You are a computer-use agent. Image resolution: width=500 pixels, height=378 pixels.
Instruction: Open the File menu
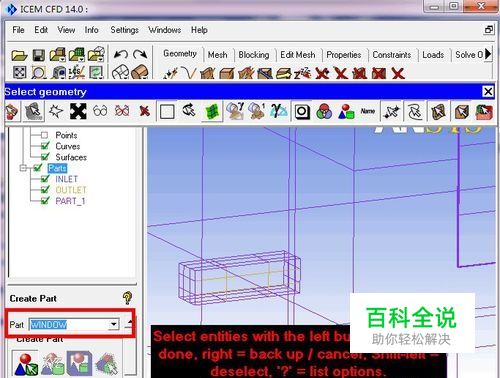[18, 30]
